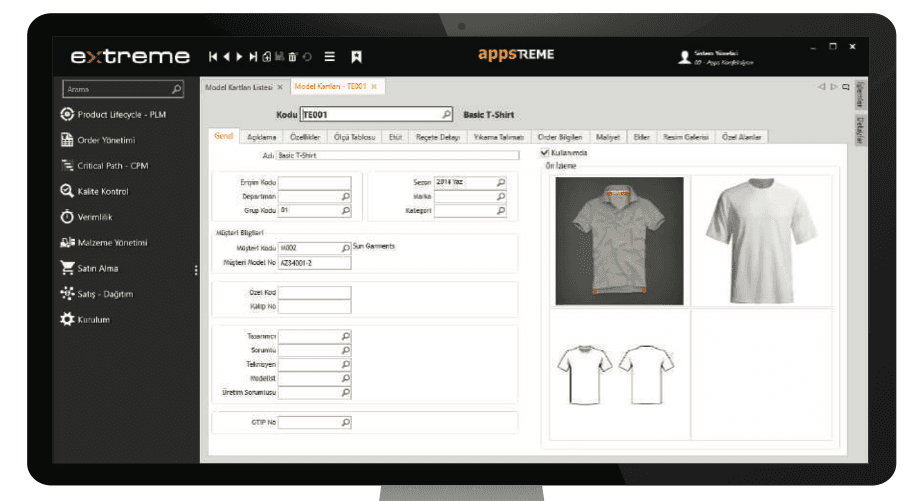Click sidebar vertical dots handle
910x501 pixels.
click(x=196, y=270)
